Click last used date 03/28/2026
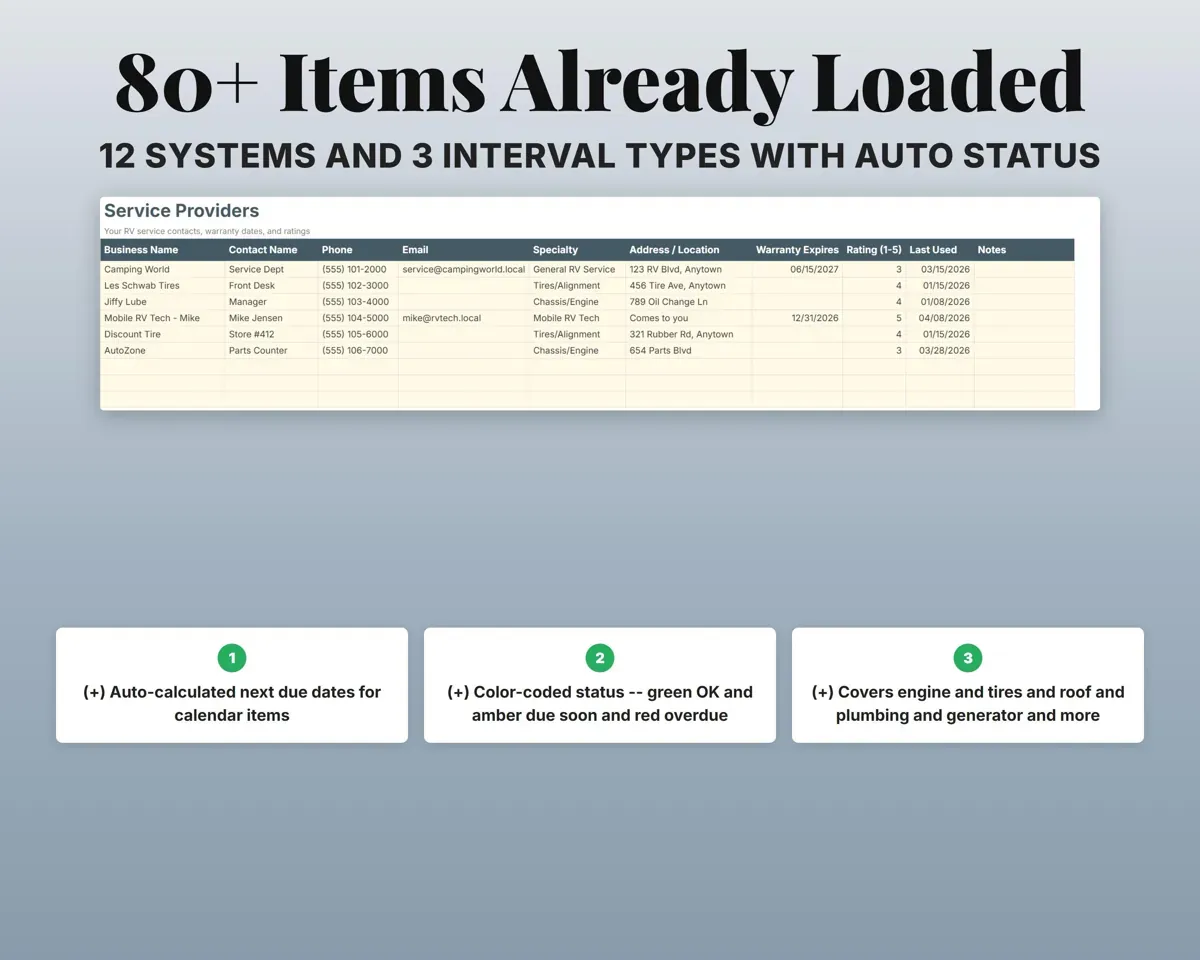The image size is (1200, 960). 940,350
